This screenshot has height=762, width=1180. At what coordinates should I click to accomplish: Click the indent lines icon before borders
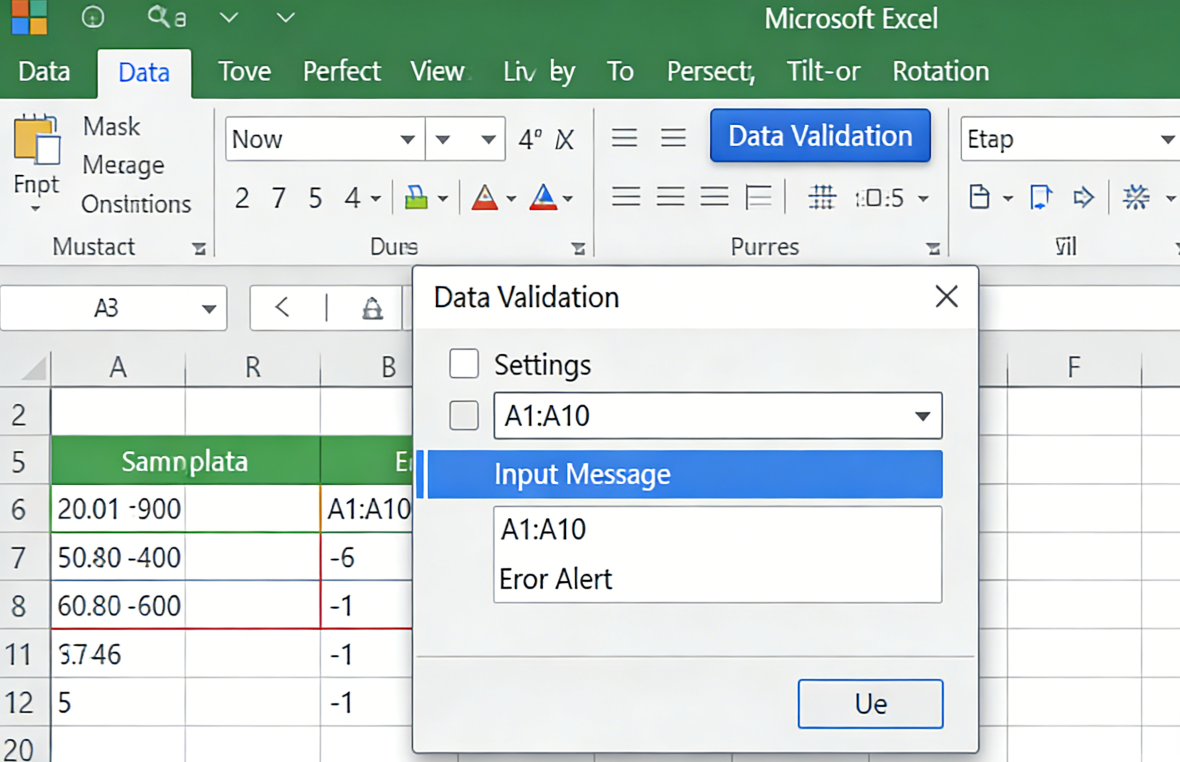click(x=759, y=197)
